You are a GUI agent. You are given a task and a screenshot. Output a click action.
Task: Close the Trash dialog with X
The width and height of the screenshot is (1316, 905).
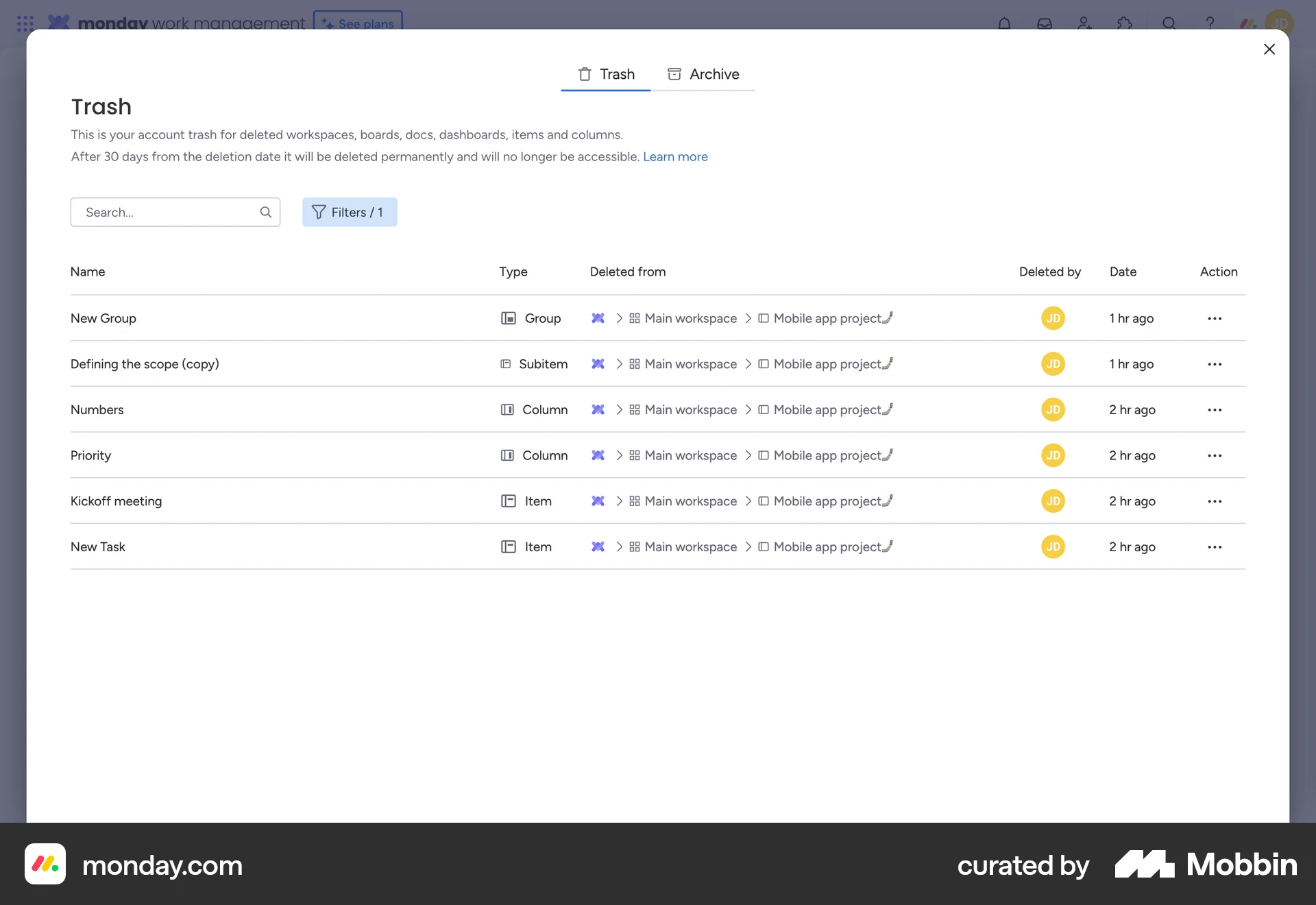pos(1269,49)
